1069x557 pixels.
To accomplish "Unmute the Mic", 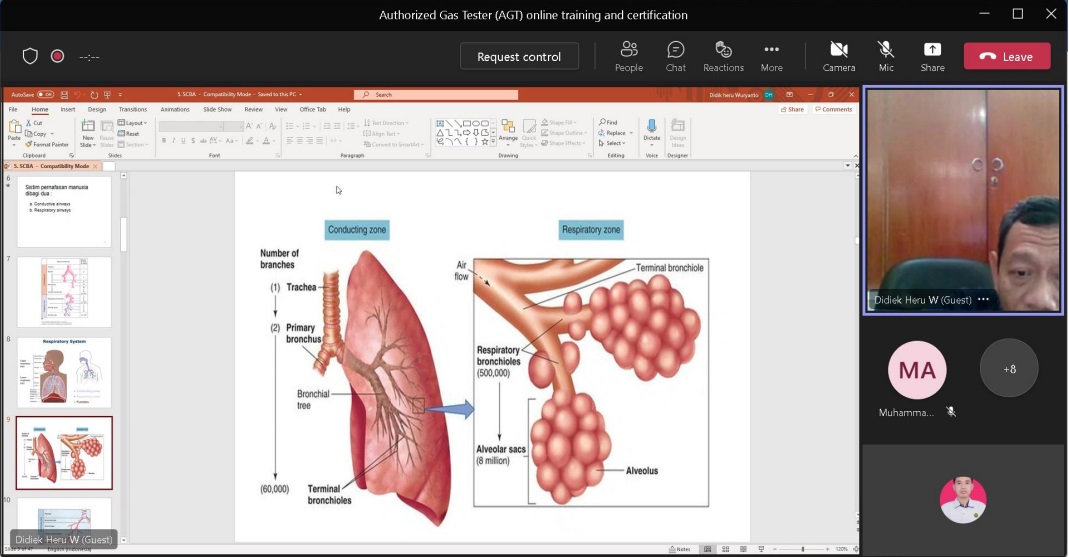I will [886, 57].
